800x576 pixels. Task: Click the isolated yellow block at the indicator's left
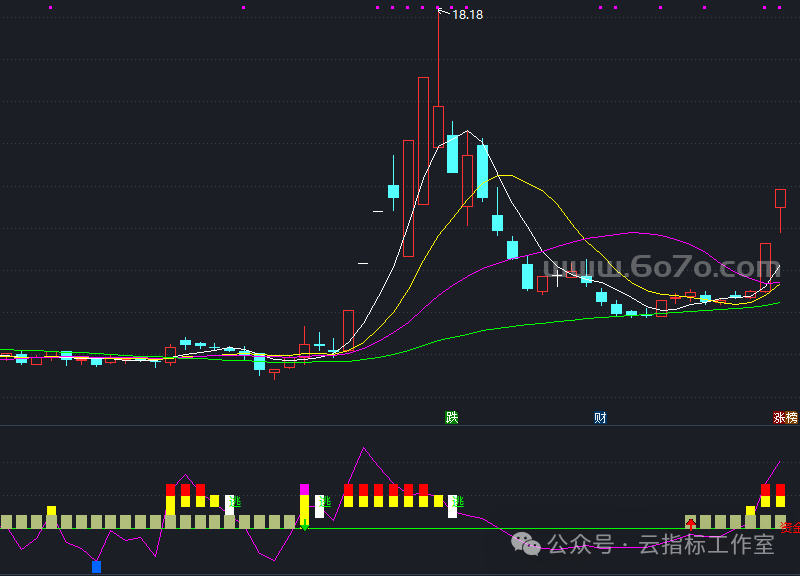[51, 510]
